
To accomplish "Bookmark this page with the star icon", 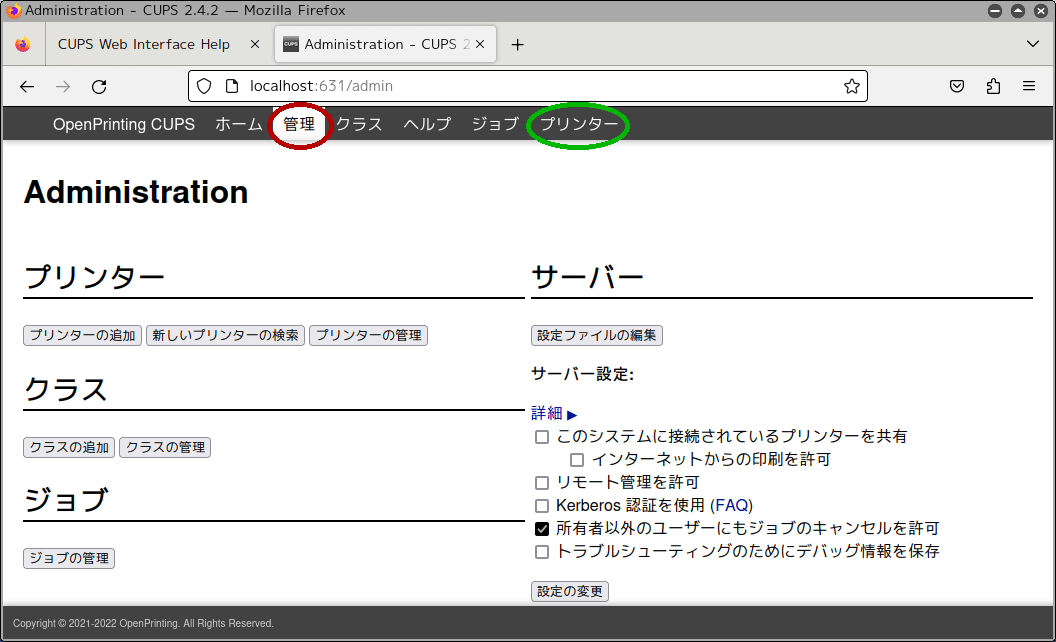I will point(851,86).
